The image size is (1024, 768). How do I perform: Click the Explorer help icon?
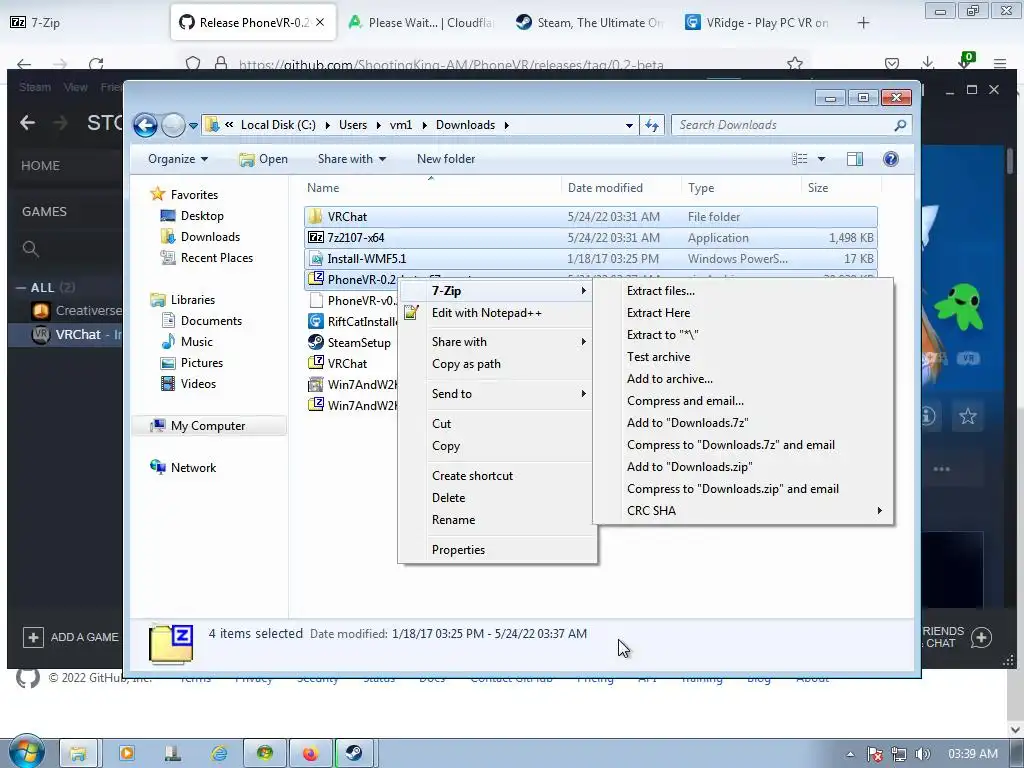[891, 159]
